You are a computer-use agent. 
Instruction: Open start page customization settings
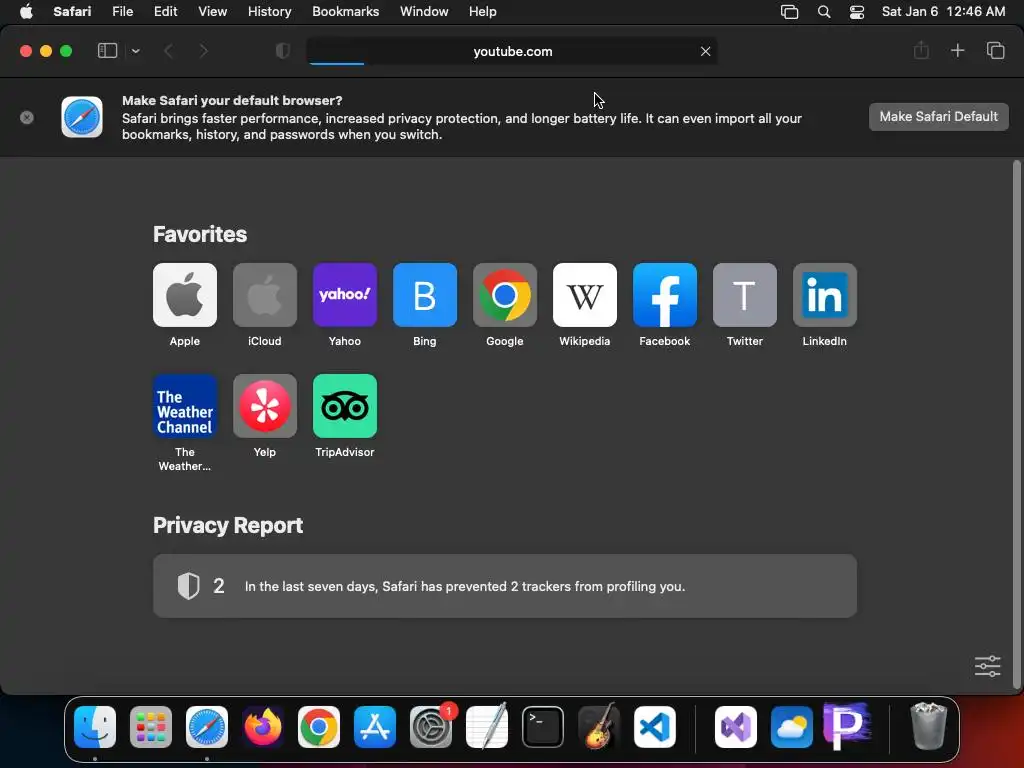[987, 666]
